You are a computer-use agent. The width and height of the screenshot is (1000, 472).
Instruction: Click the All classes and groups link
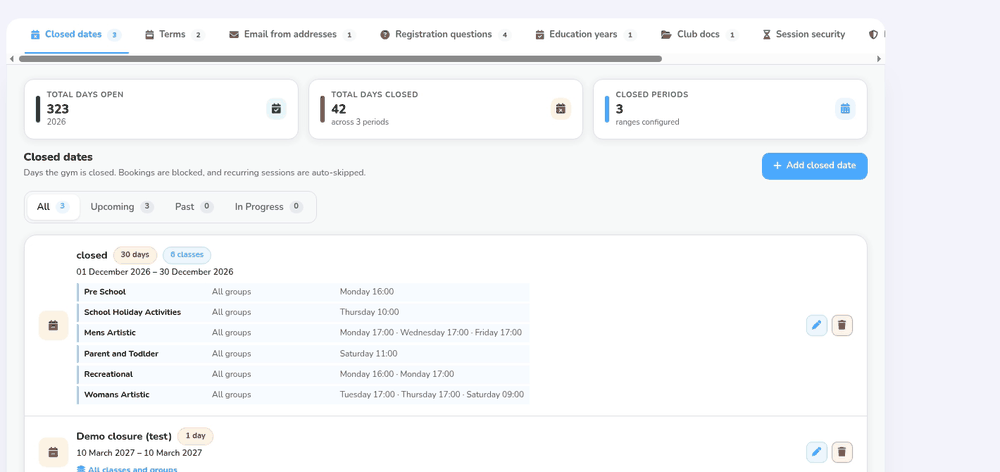click(x=127, y=469)
